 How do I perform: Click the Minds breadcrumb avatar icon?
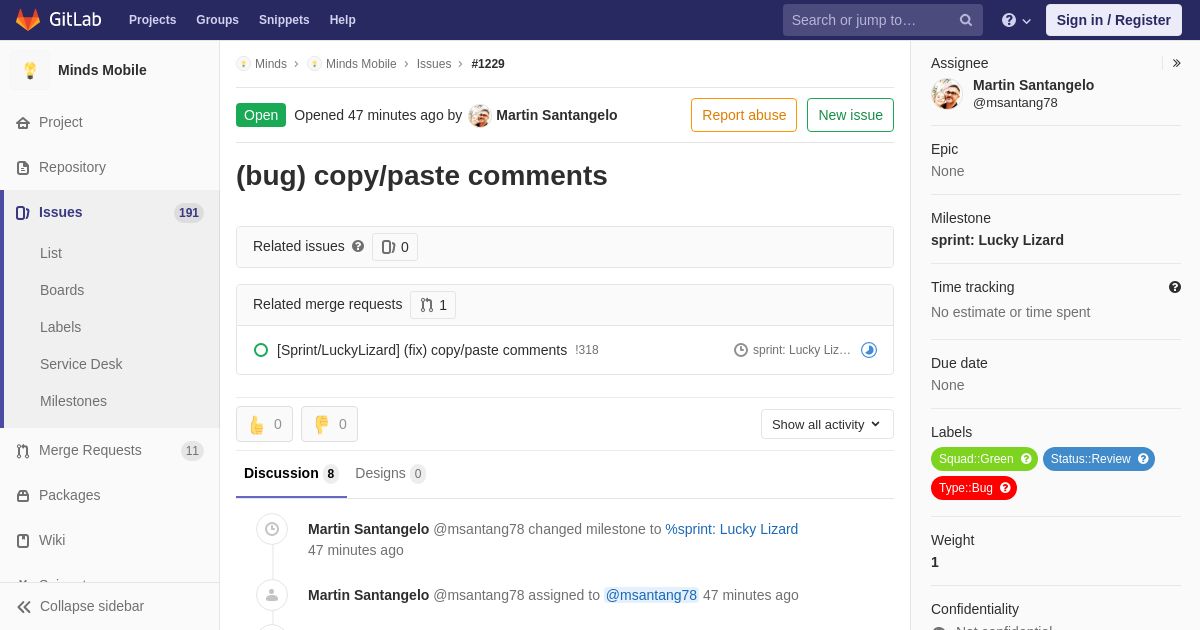click(243, 64)
